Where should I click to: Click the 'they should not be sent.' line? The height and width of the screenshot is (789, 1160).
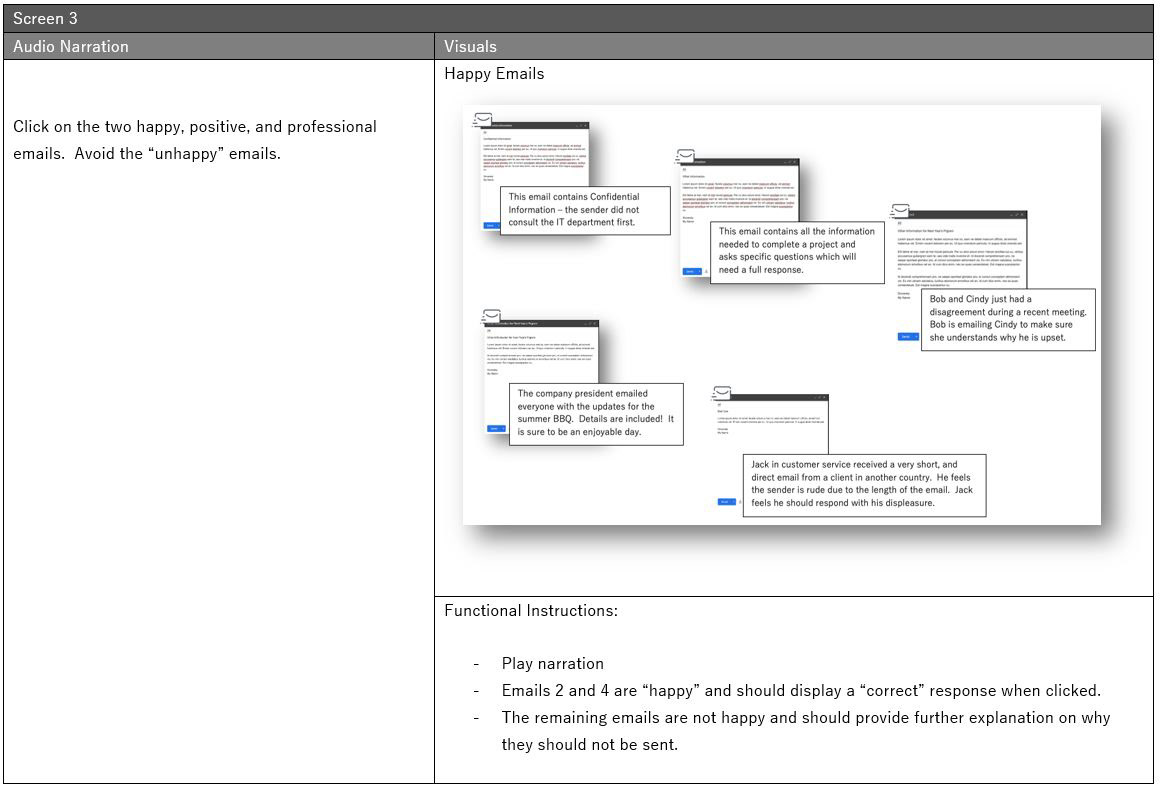[590, 745]
